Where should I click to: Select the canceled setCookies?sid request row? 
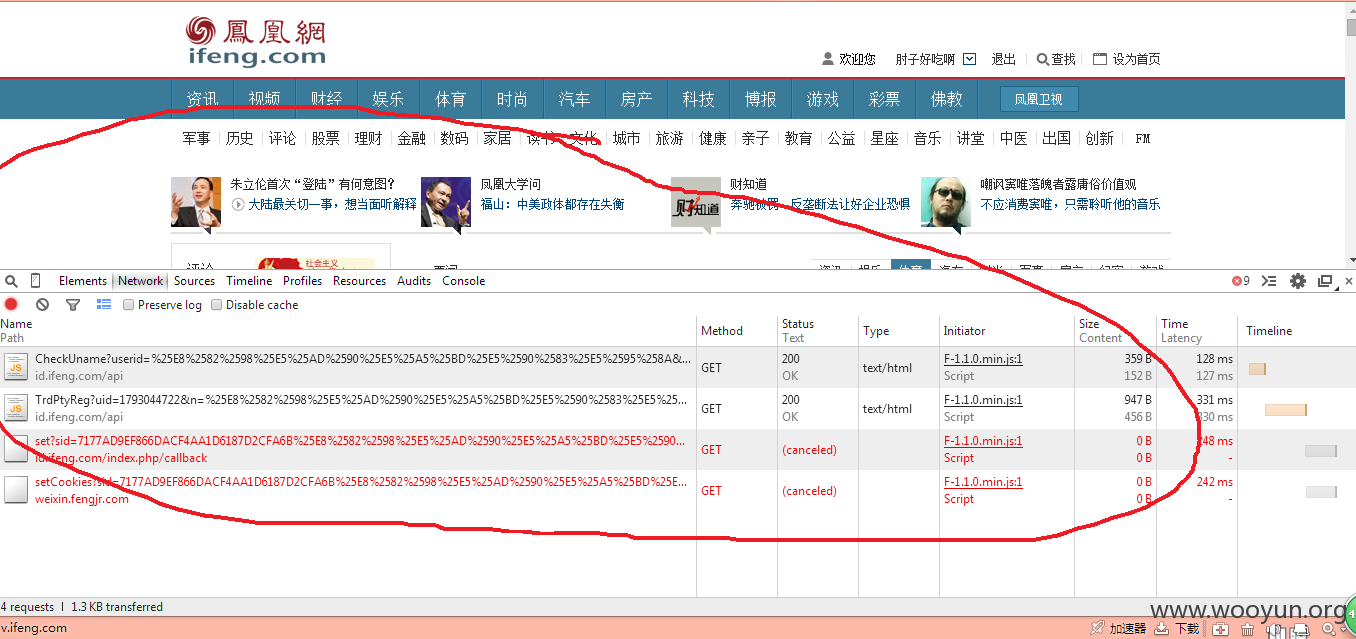(x=678, y=490)
